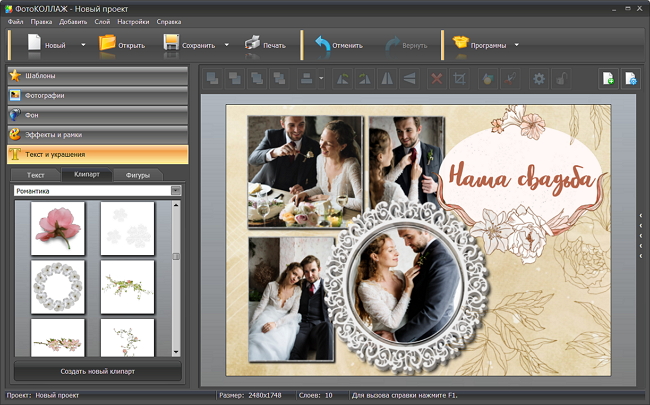Viewport: 650px width, 405px height.
Task: Click the Размер: 2480x1748 status entry
Action: (x=250, y=395)
